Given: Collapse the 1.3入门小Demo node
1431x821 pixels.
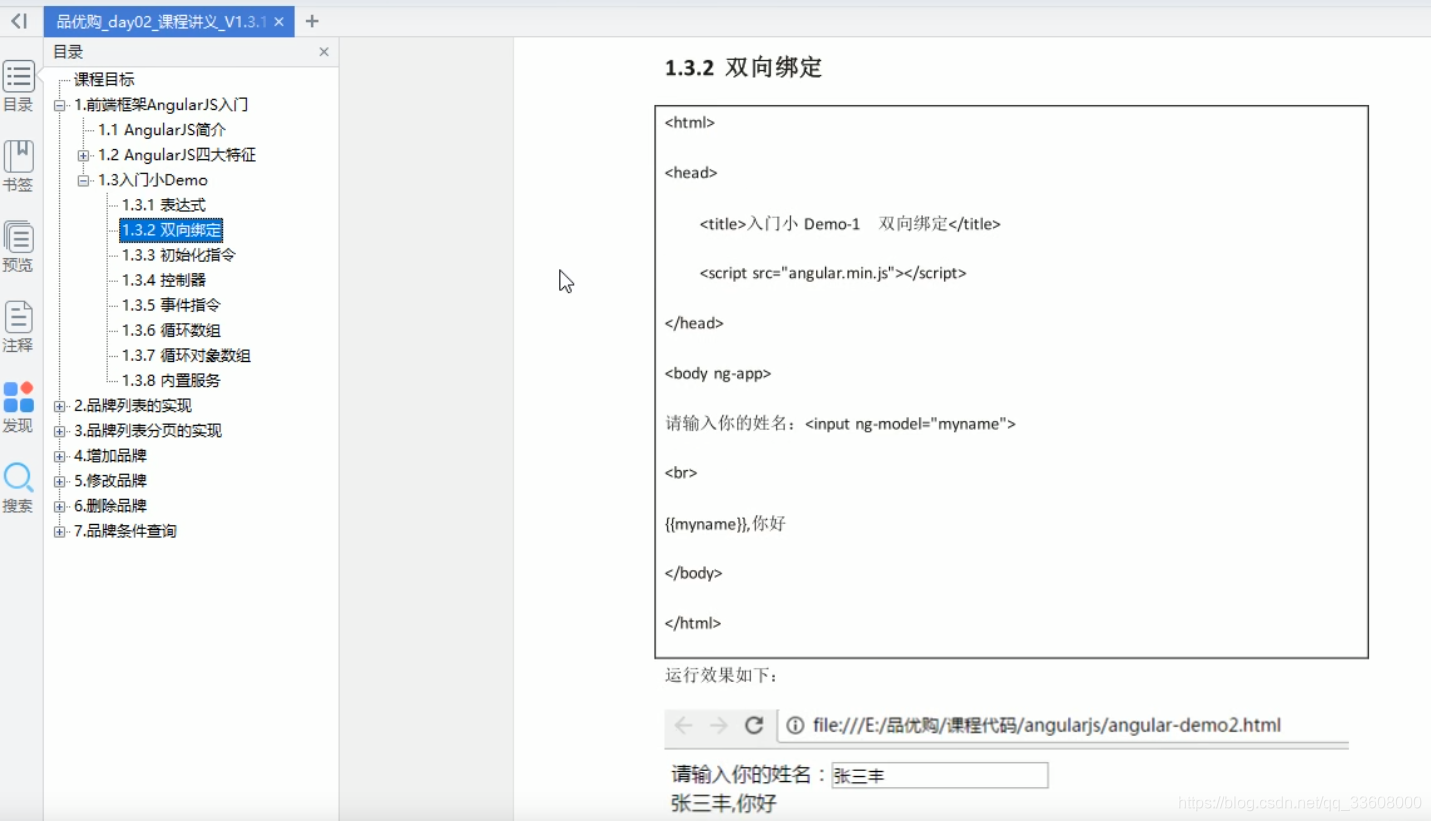Looking at the screenshot, I should tap(84, 180).
